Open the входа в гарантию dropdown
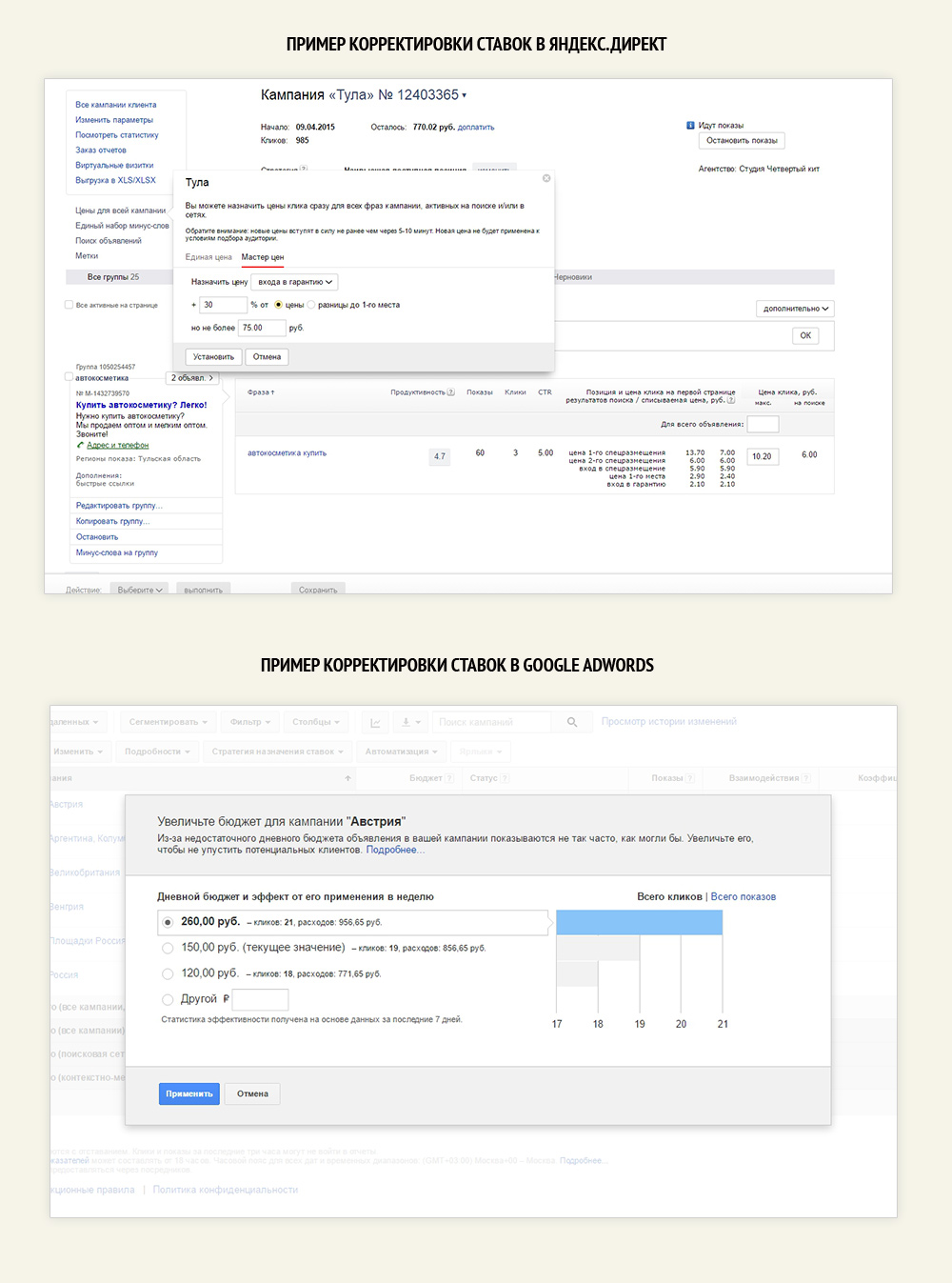 [x=294, y=282]
